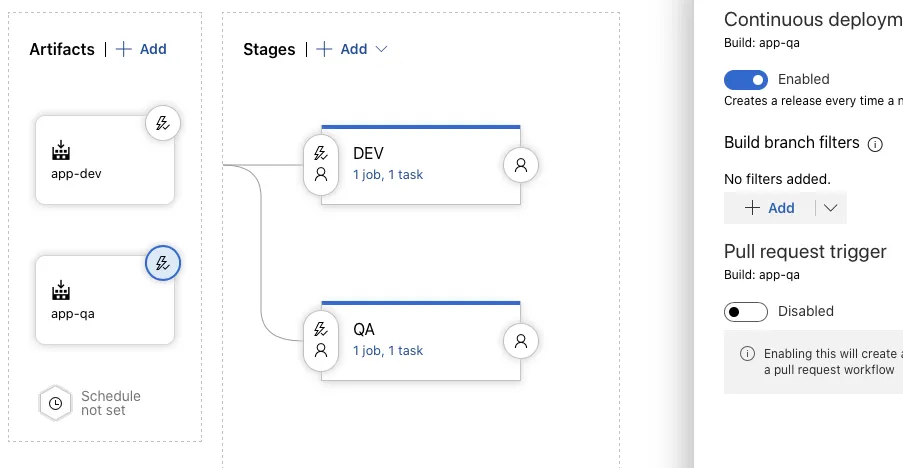The image size is (903, 468).
Task: Click the app-qa continuous deployment trigger lightning icon
Action: tap(163, 264)
